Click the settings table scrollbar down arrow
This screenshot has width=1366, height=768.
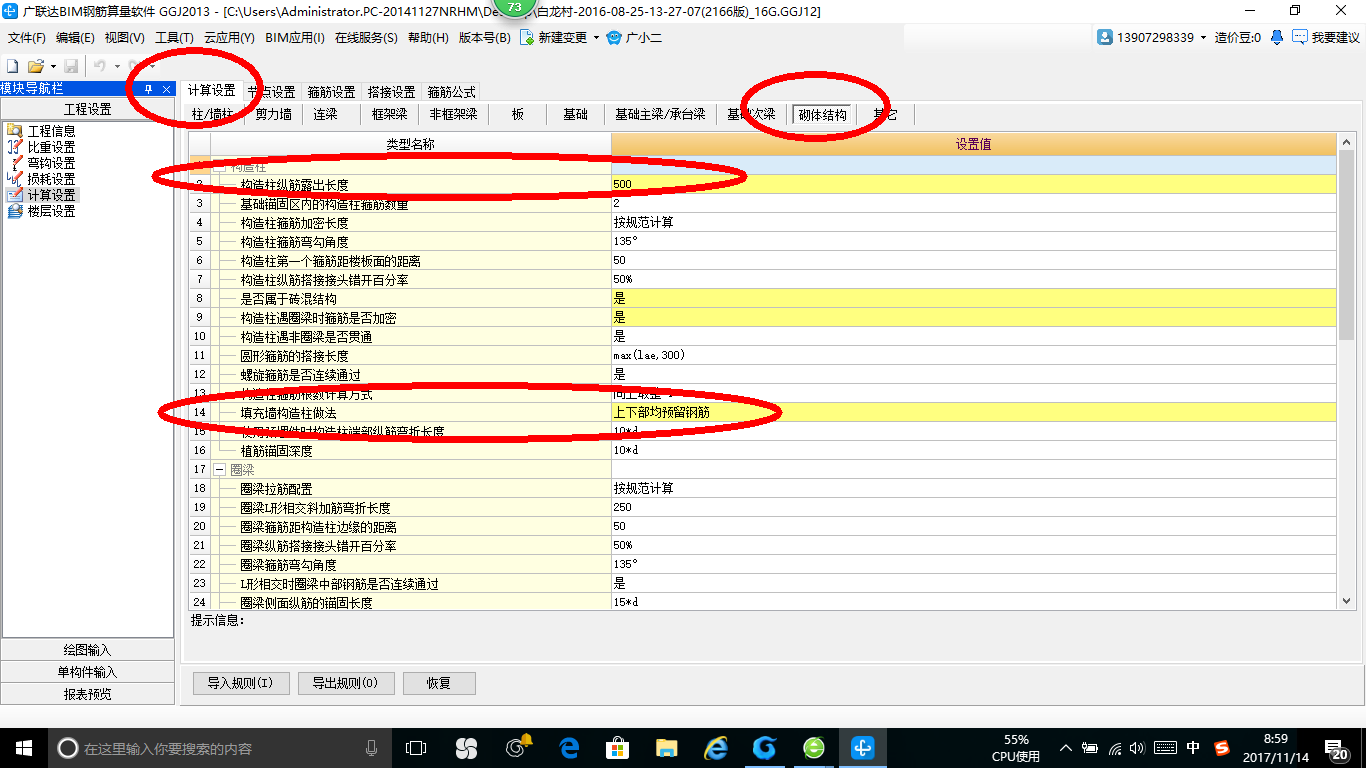(1345, 600)
